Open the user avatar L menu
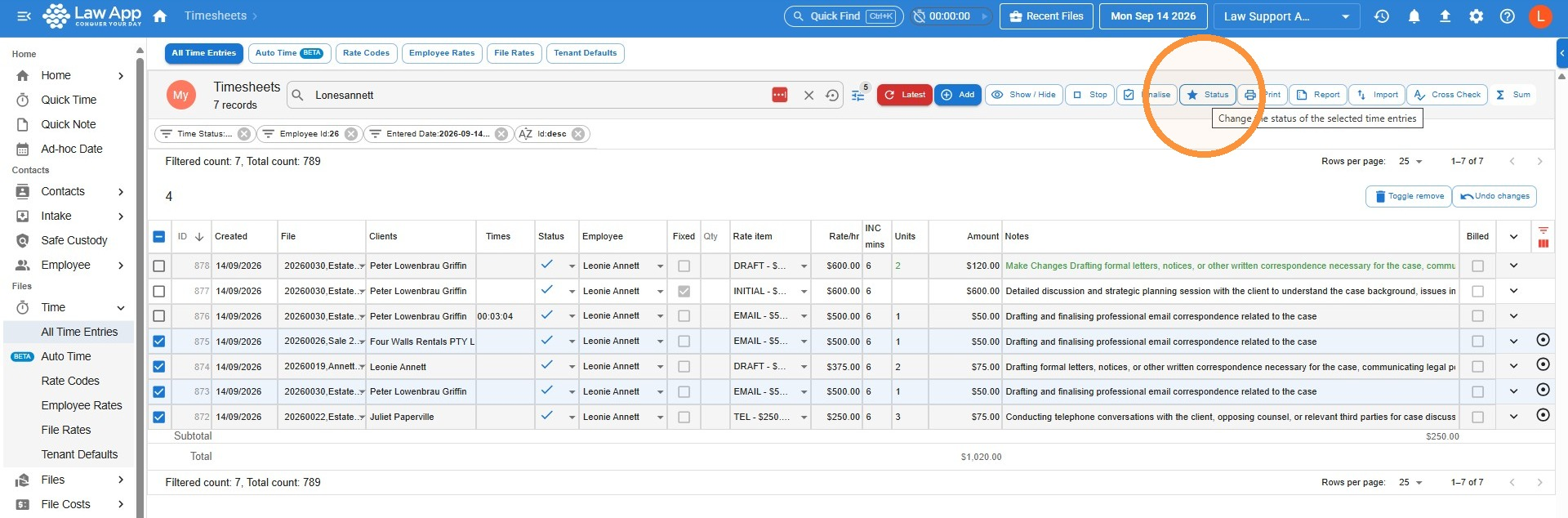The image size is (1568, 518). (1540, 16)
